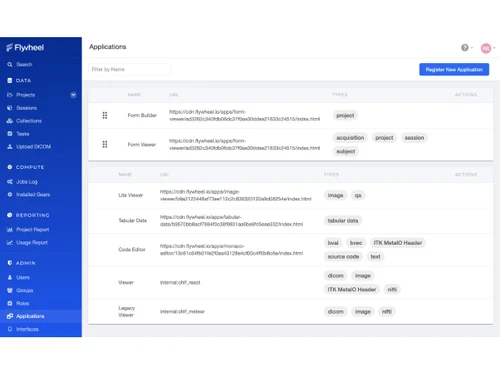This screenshot has width=500, height=375.
Task: Click the Collections icon in sidebar
Action: pyautogui.click(x=10, y=121)
